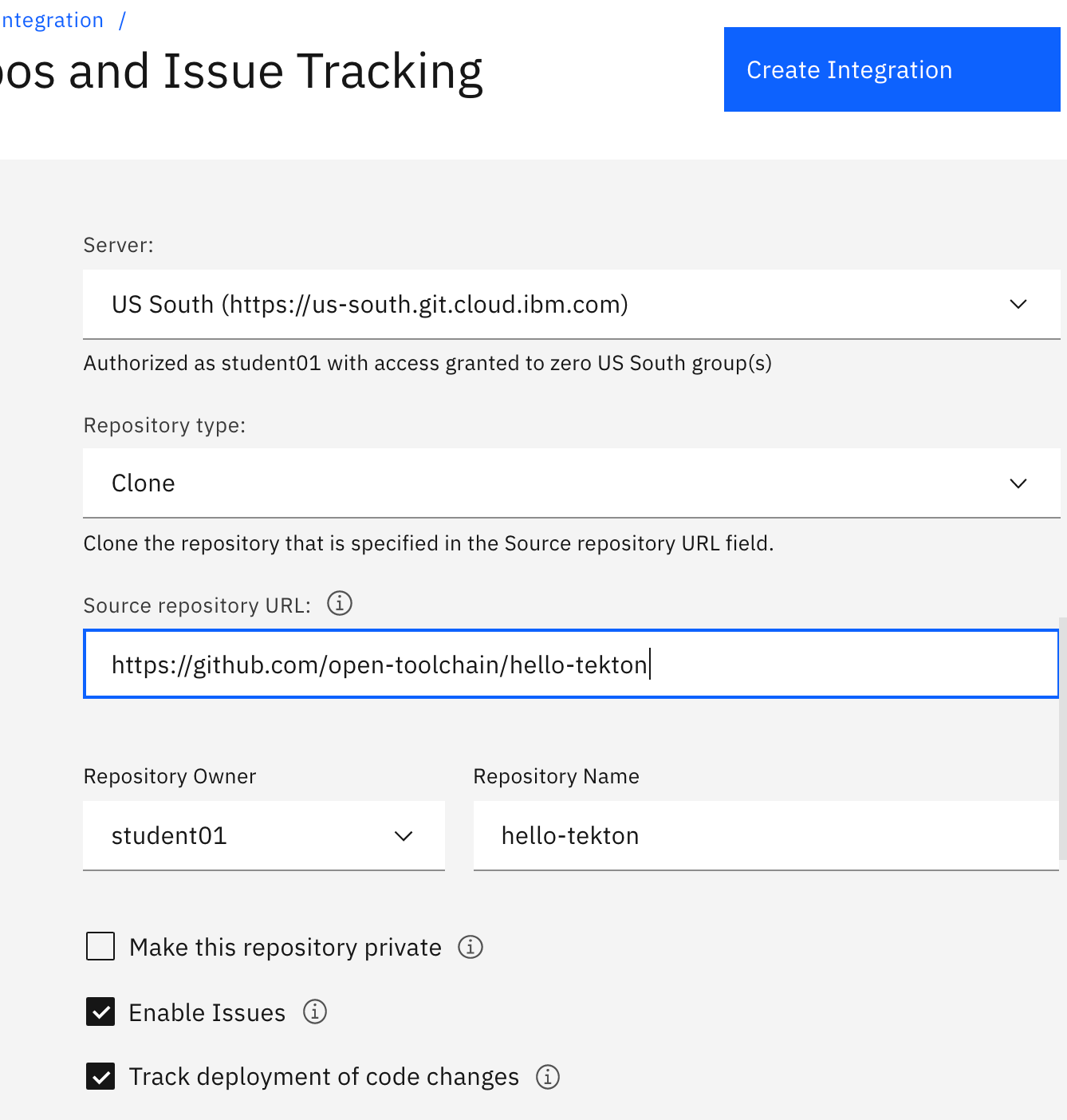Click the 'Repository Owner' label
The height and width of the screenshot is (1120, 1067).
(170, 776)
